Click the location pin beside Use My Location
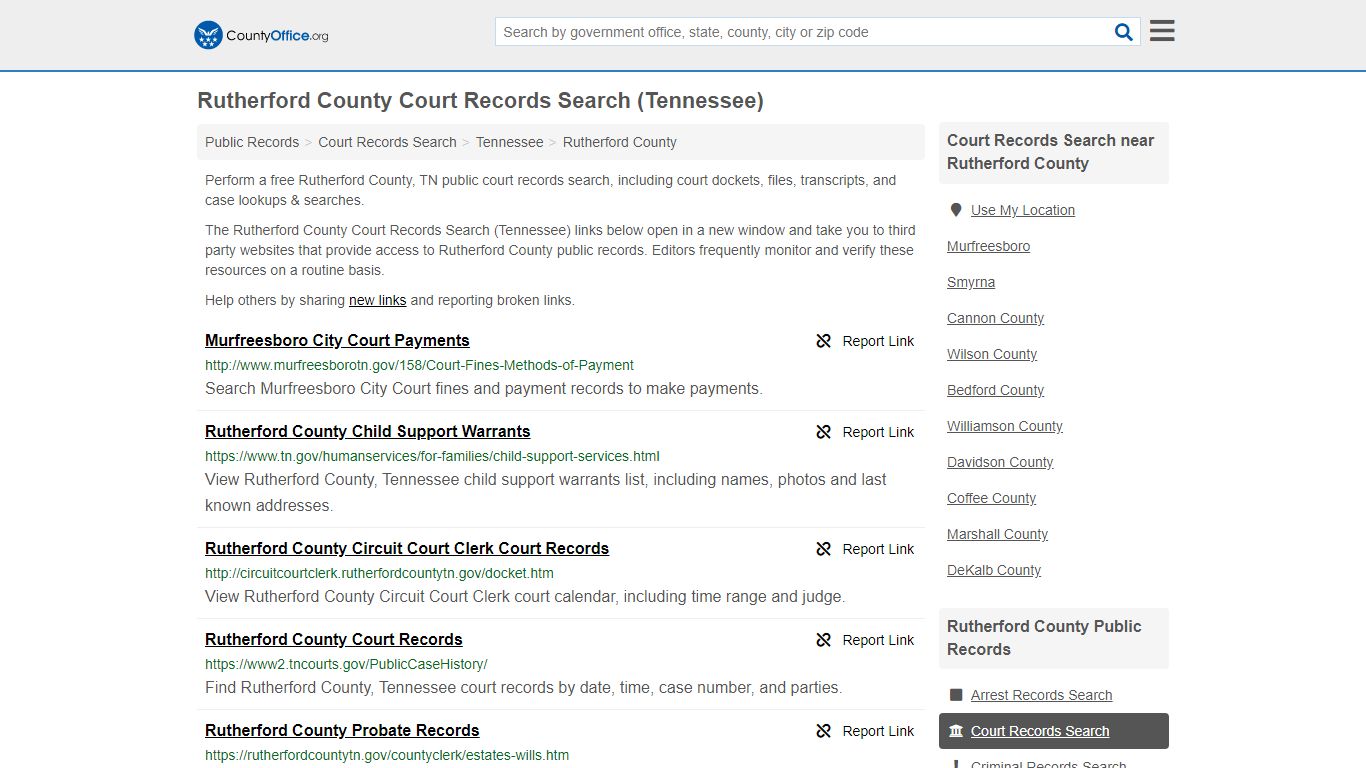The width and height of the screenshot is (1366, 768). [956, 210]
